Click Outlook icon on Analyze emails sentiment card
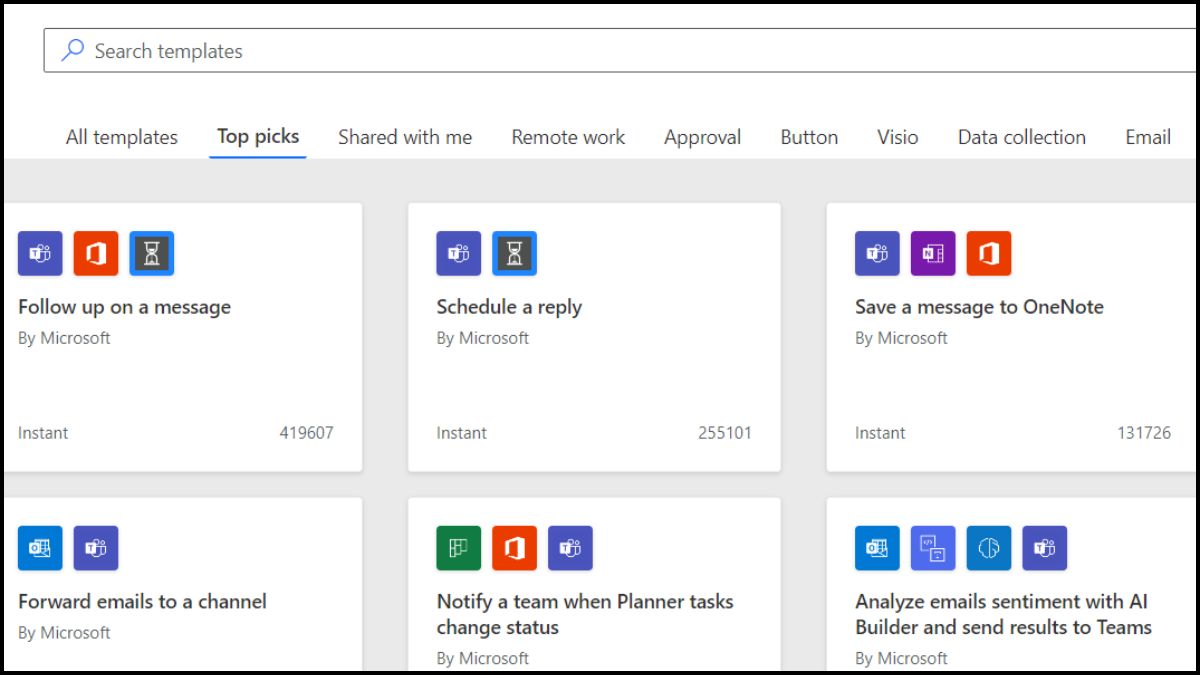1200x675 pixels. coord(877,548)
